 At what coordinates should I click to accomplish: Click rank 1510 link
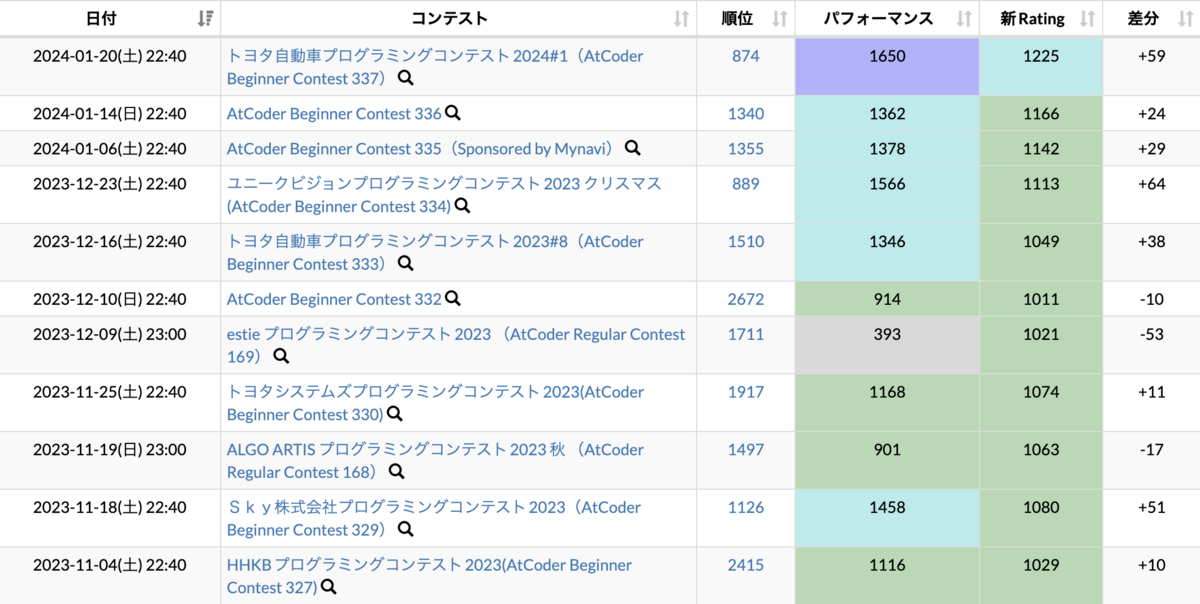pos(746,242)
